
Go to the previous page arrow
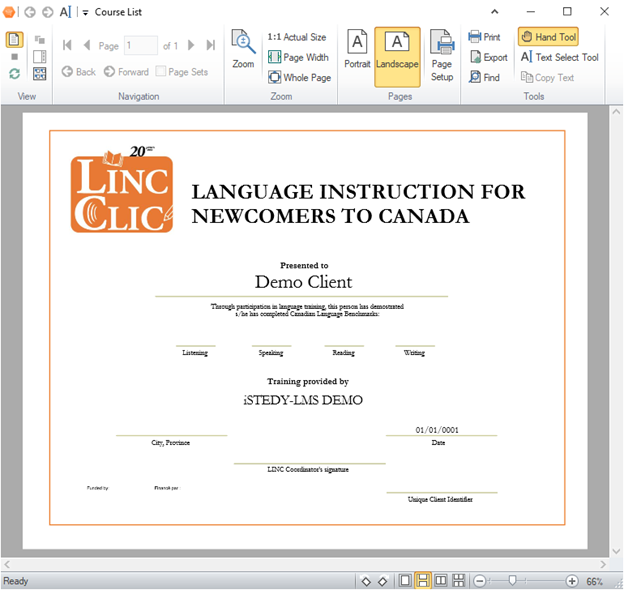(x=87, y=45)
